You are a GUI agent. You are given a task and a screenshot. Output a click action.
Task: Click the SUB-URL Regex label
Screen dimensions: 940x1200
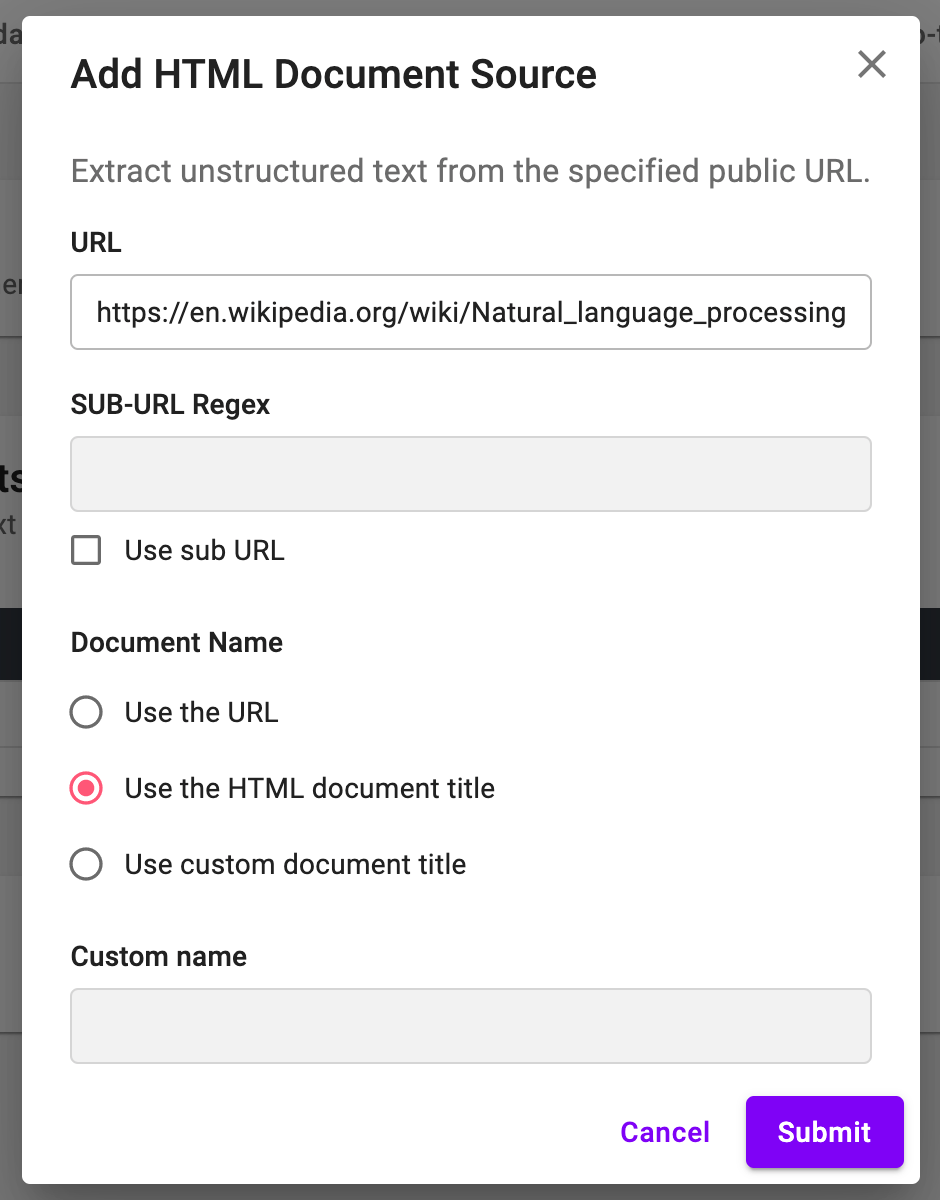(x=170, y=405)
